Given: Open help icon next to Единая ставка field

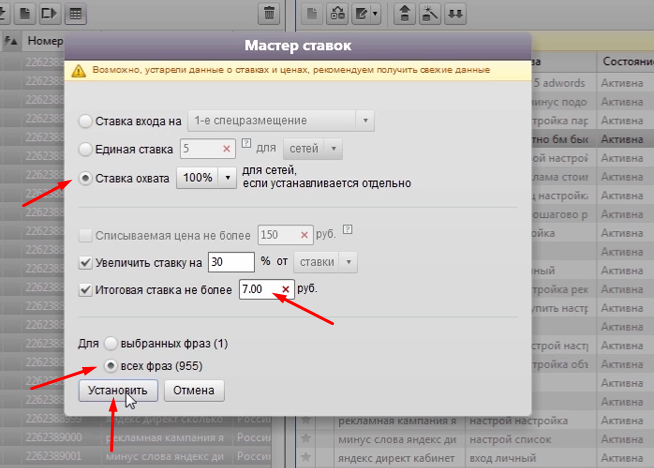Looking at the screenshot, I should click(247, 143).
